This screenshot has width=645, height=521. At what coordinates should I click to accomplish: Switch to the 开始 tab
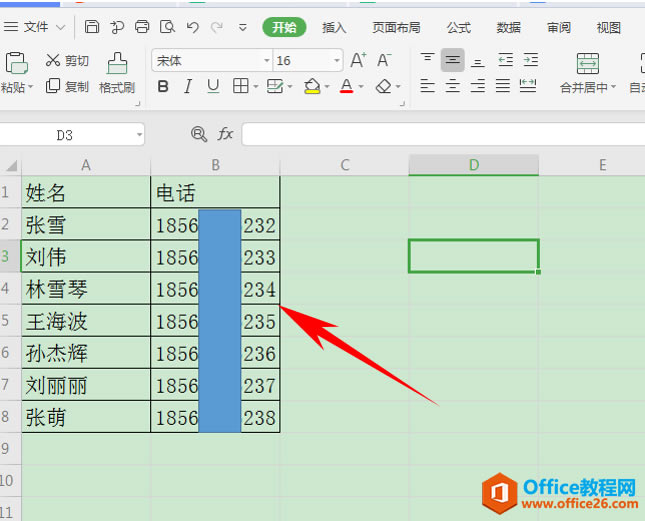click(x=284, y=27)
